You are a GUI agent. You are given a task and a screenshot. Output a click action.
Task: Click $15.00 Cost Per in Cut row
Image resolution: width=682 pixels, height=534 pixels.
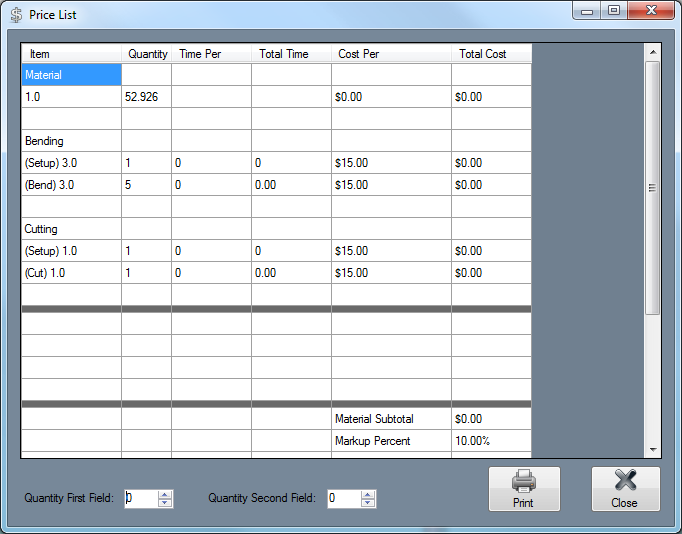[x=391, y=273]
